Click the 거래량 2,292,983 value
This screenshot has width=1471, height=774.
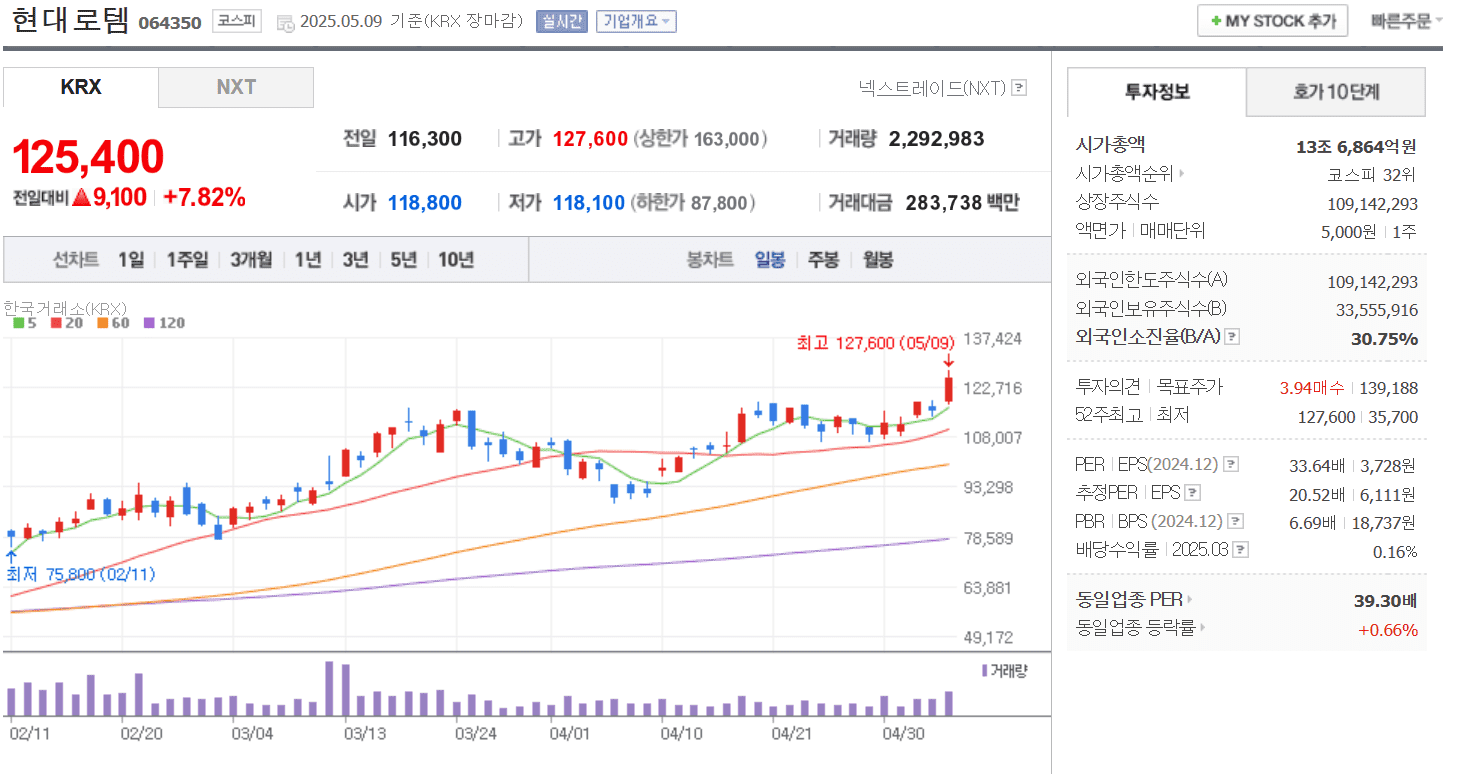pos(936,139)
